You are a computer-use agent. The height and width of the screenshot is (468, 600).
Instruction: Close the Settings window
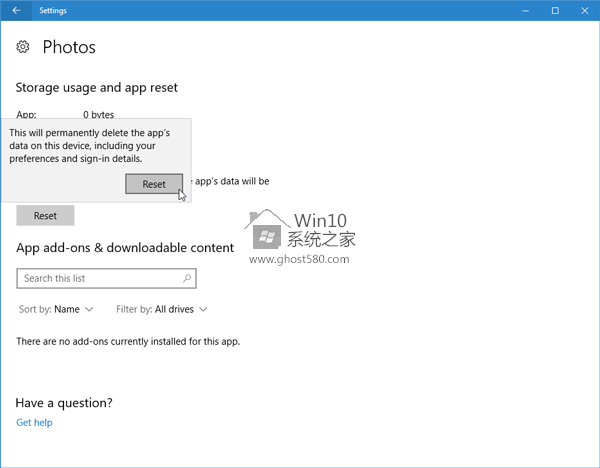click(585, 10)
